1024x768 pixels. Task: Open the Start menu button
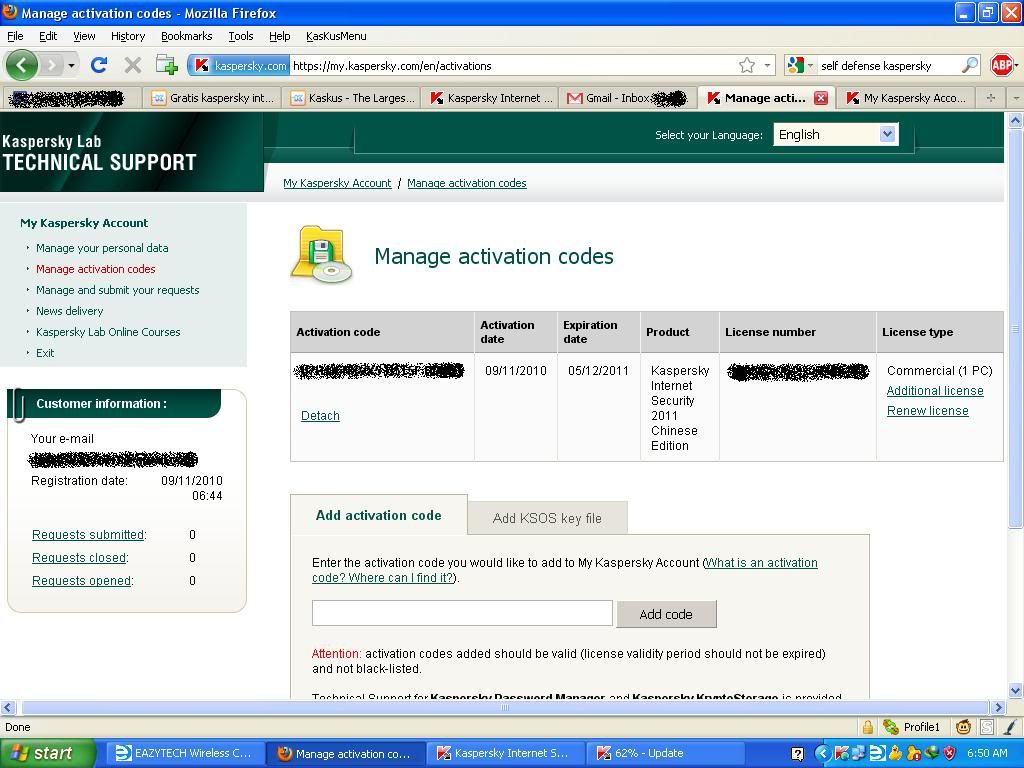coord(46,753)
